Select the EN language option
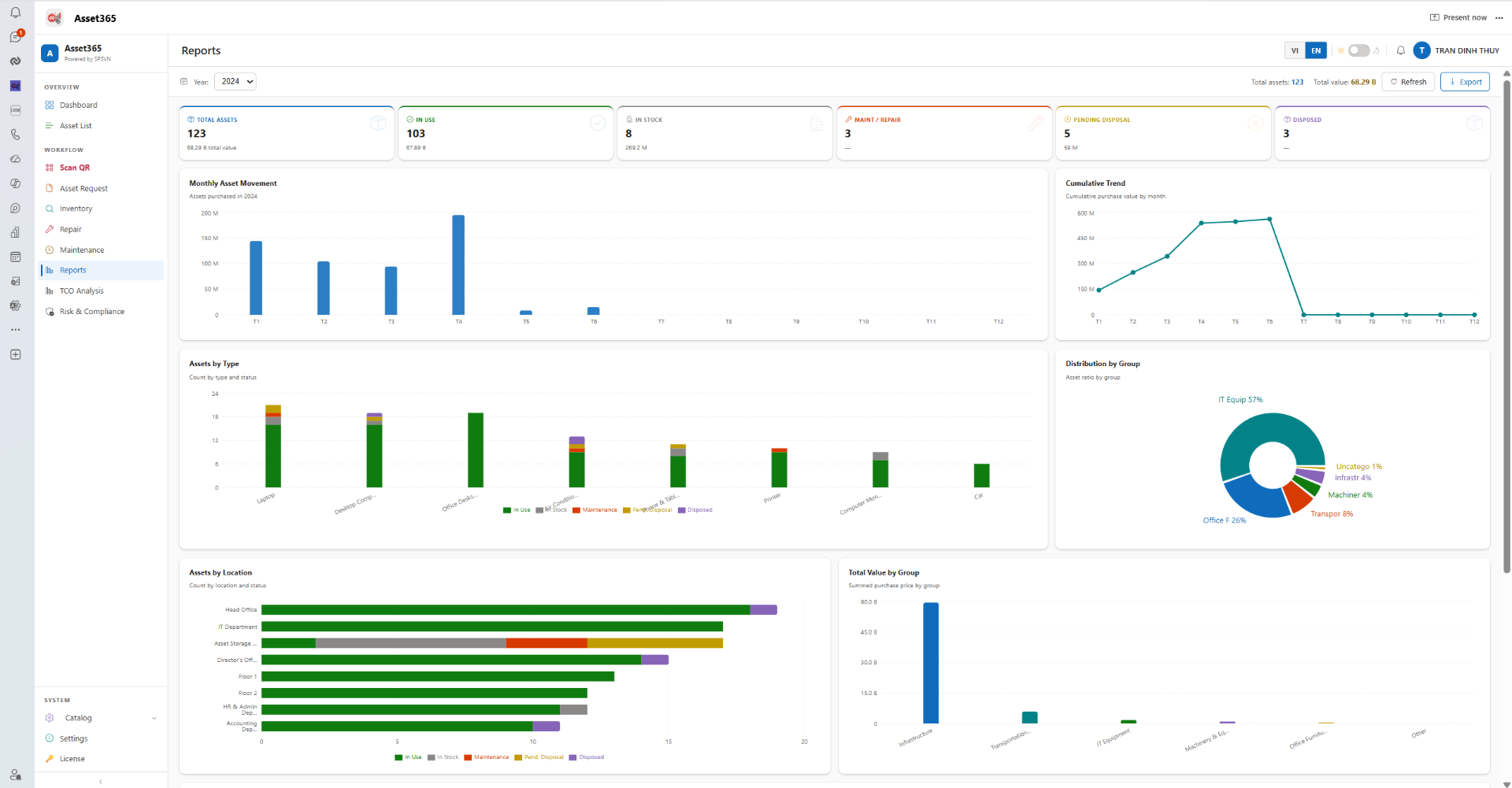Viewport: 1512px width, 788px height. click(x=1316, y=50)
